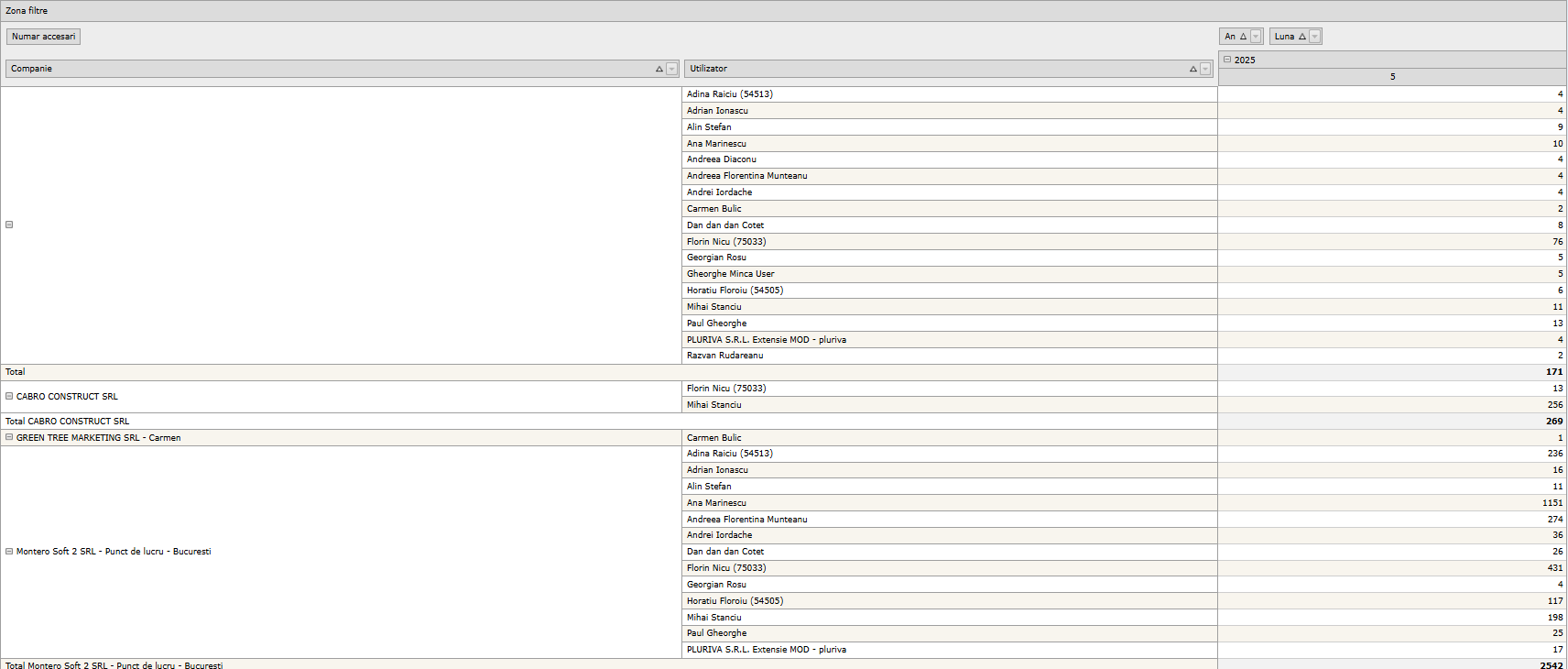
Task: Click the sort arrow on Companie header
Action: coord(659,70)
